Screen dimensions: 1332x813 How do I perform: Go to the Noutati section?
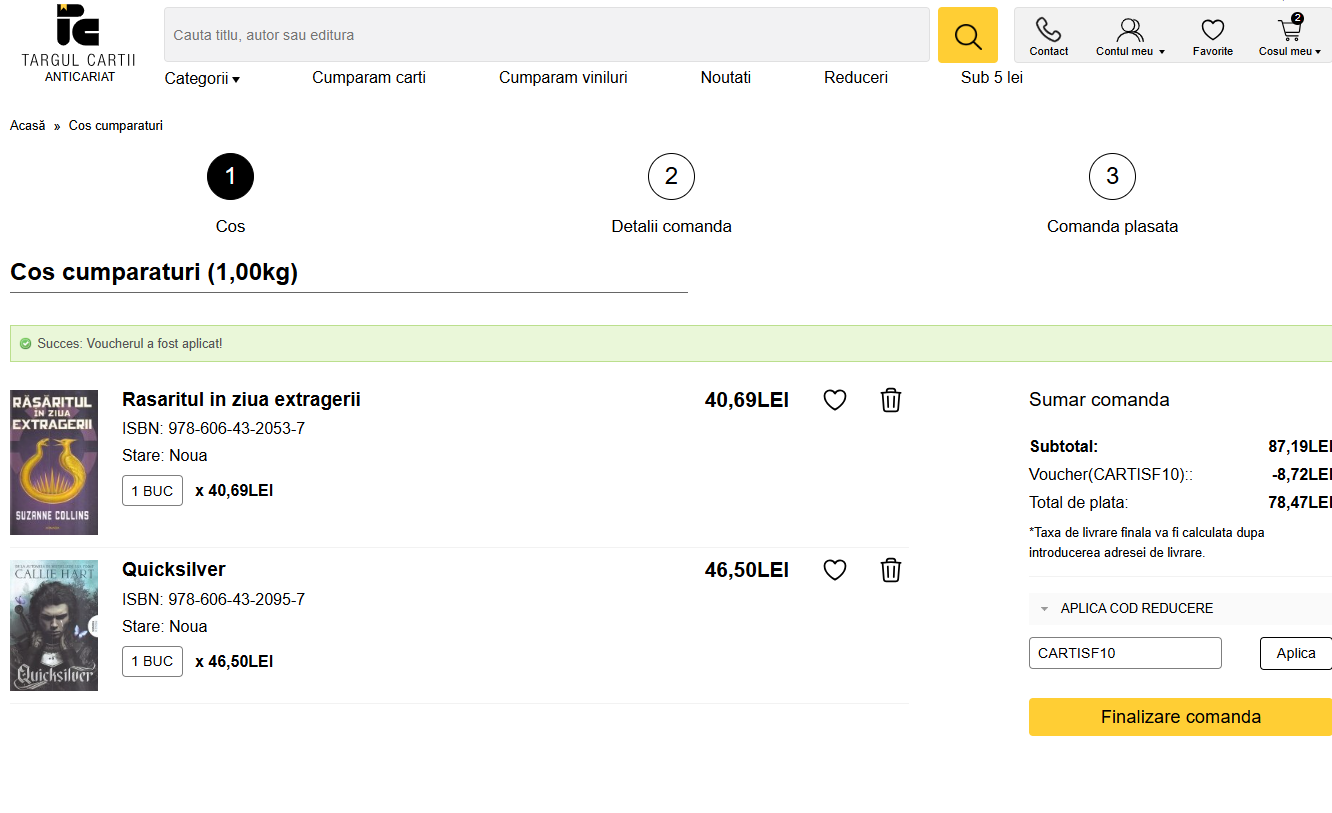725,77
